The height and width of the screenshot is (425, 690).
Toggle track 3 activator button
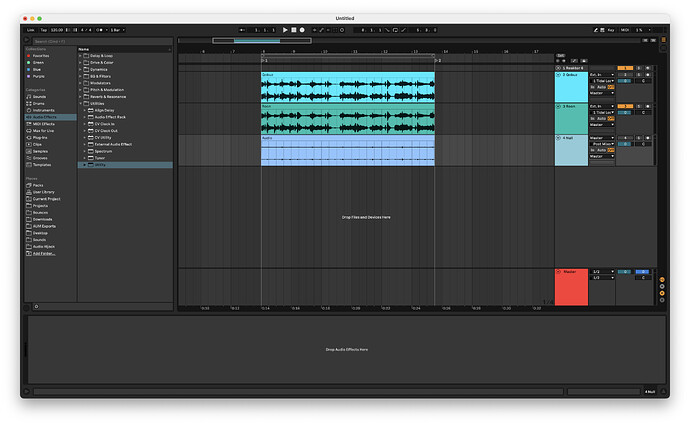click(x=625, y=106)
